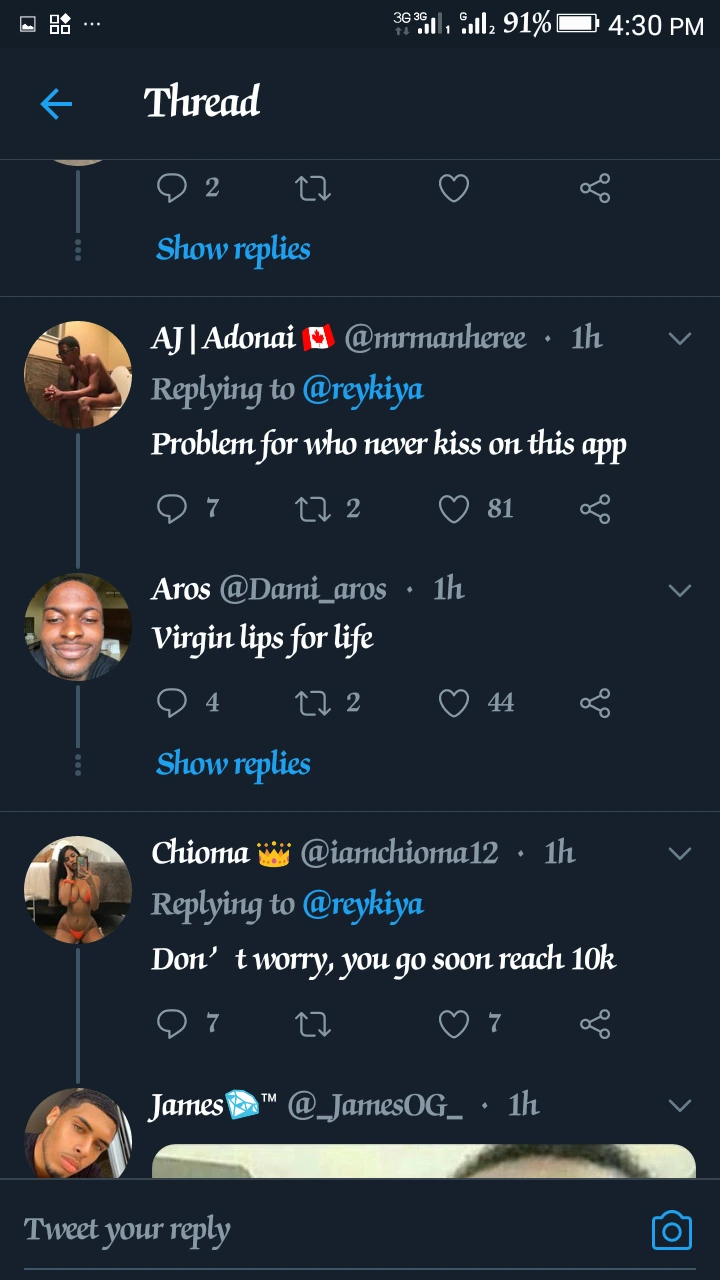Tap the "Tweet your reply" field
The width and height of the screenshot is (720, 1280).
300,1230
